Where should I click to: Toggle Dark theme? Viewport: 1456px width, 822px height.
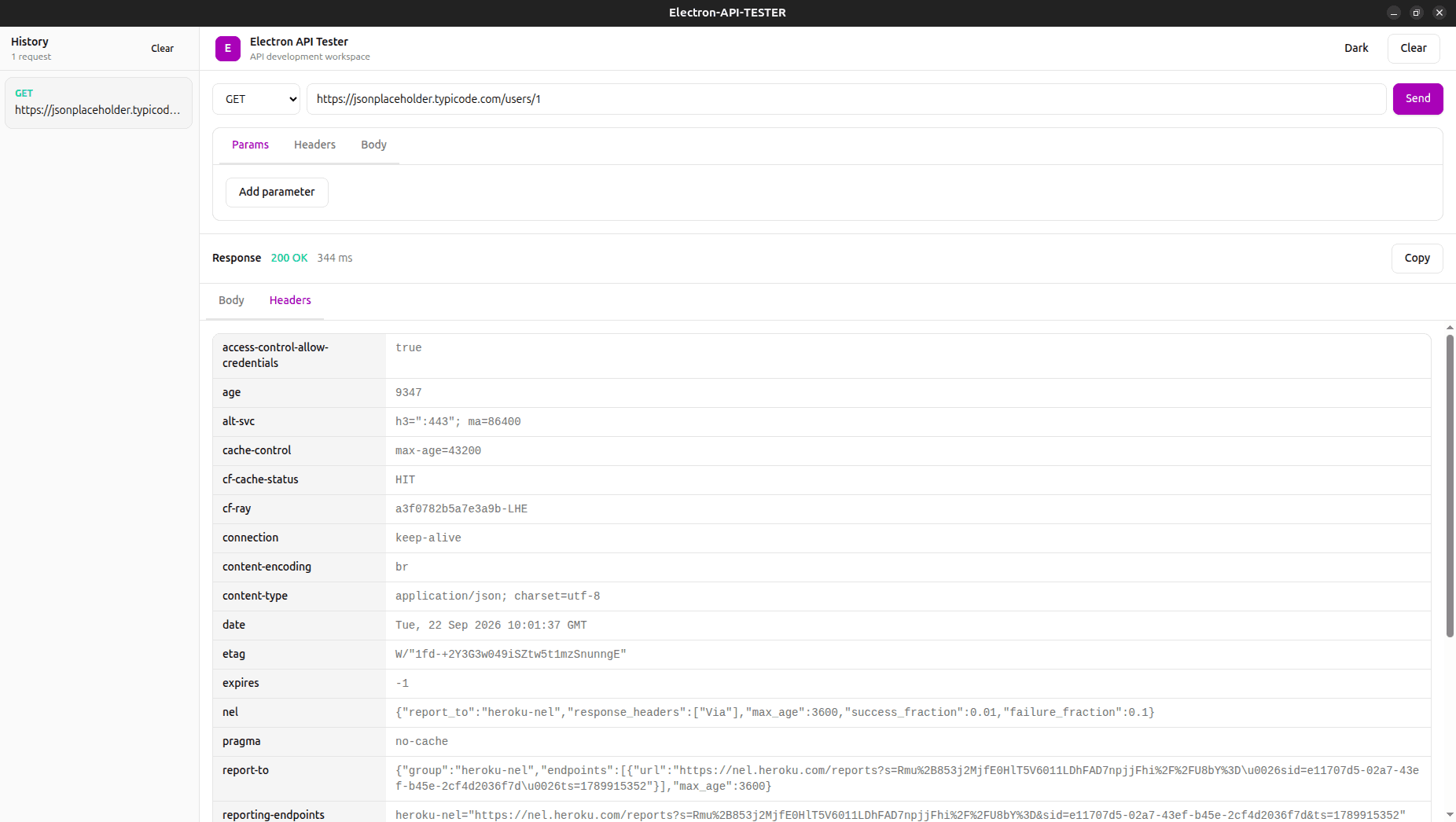[1356, 48]
